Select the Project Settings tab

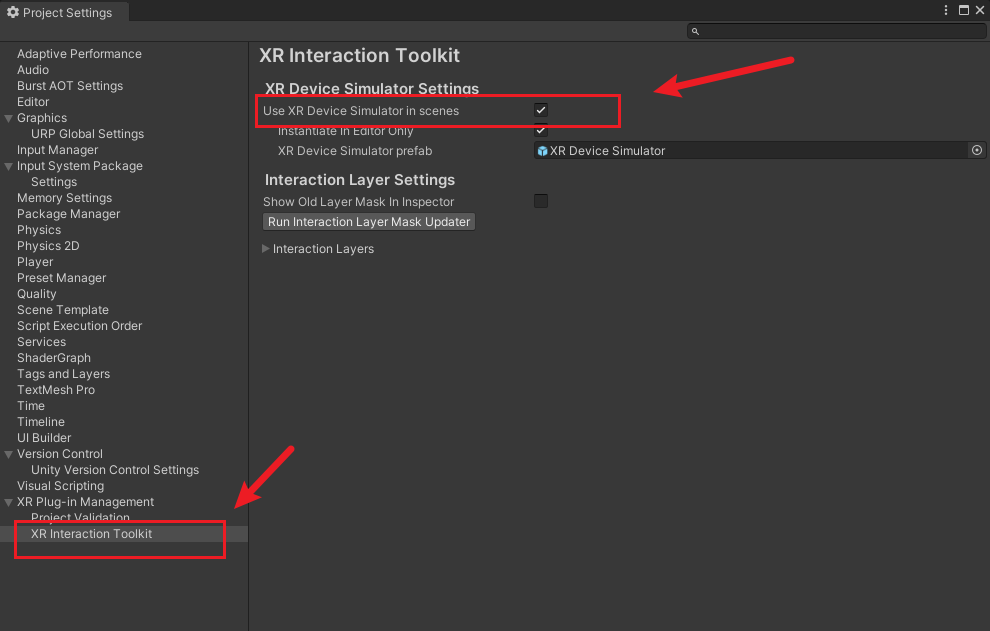64,12
